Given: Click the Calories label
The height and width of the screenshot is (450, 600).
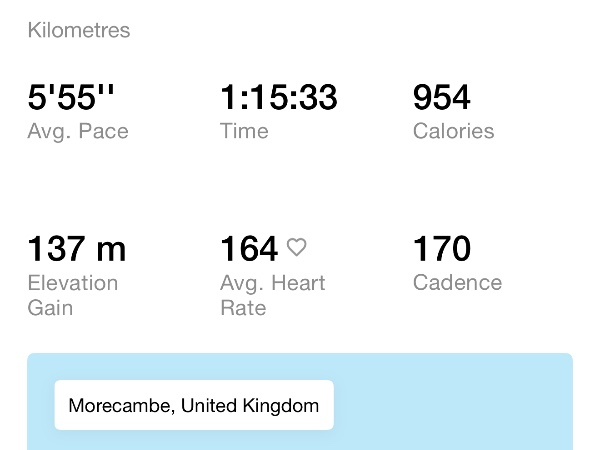Looking at the screenshot, I should click(453, 131).
